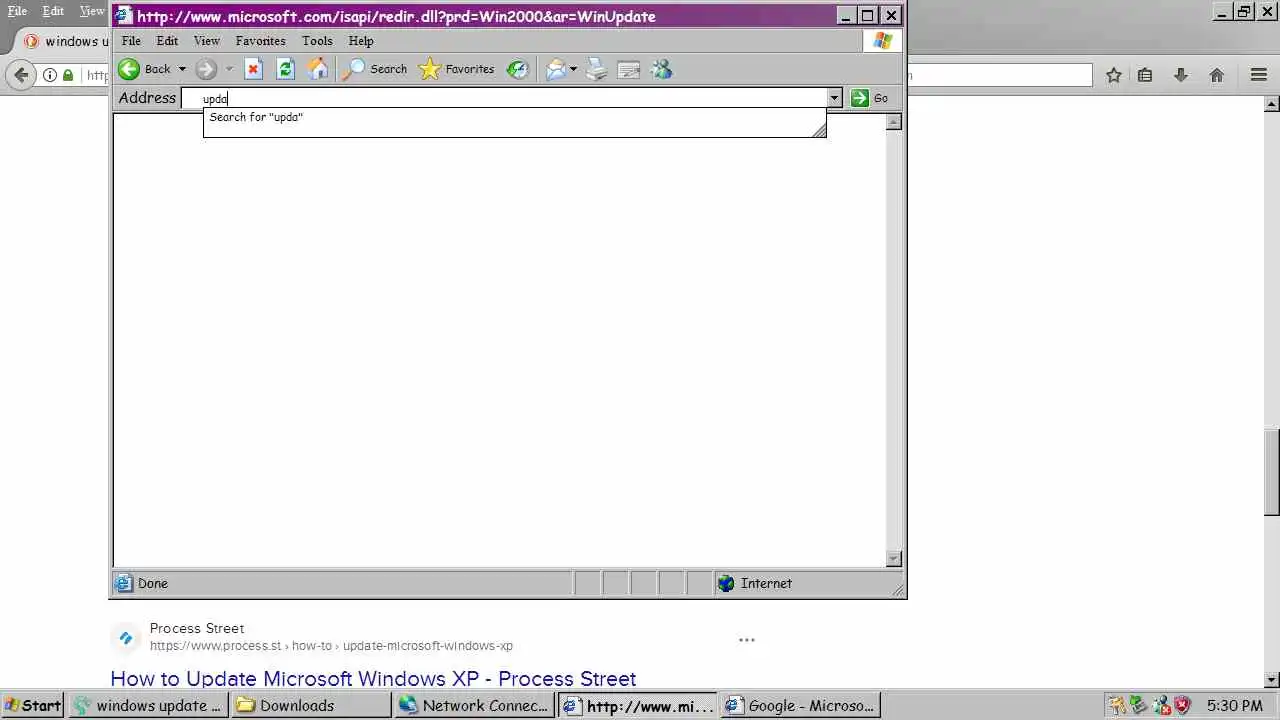Image resolution: width=1280 pixels, height=720 pixels.
Task: Open the Edit menu in IE window
Action: [x=167, y=41]
